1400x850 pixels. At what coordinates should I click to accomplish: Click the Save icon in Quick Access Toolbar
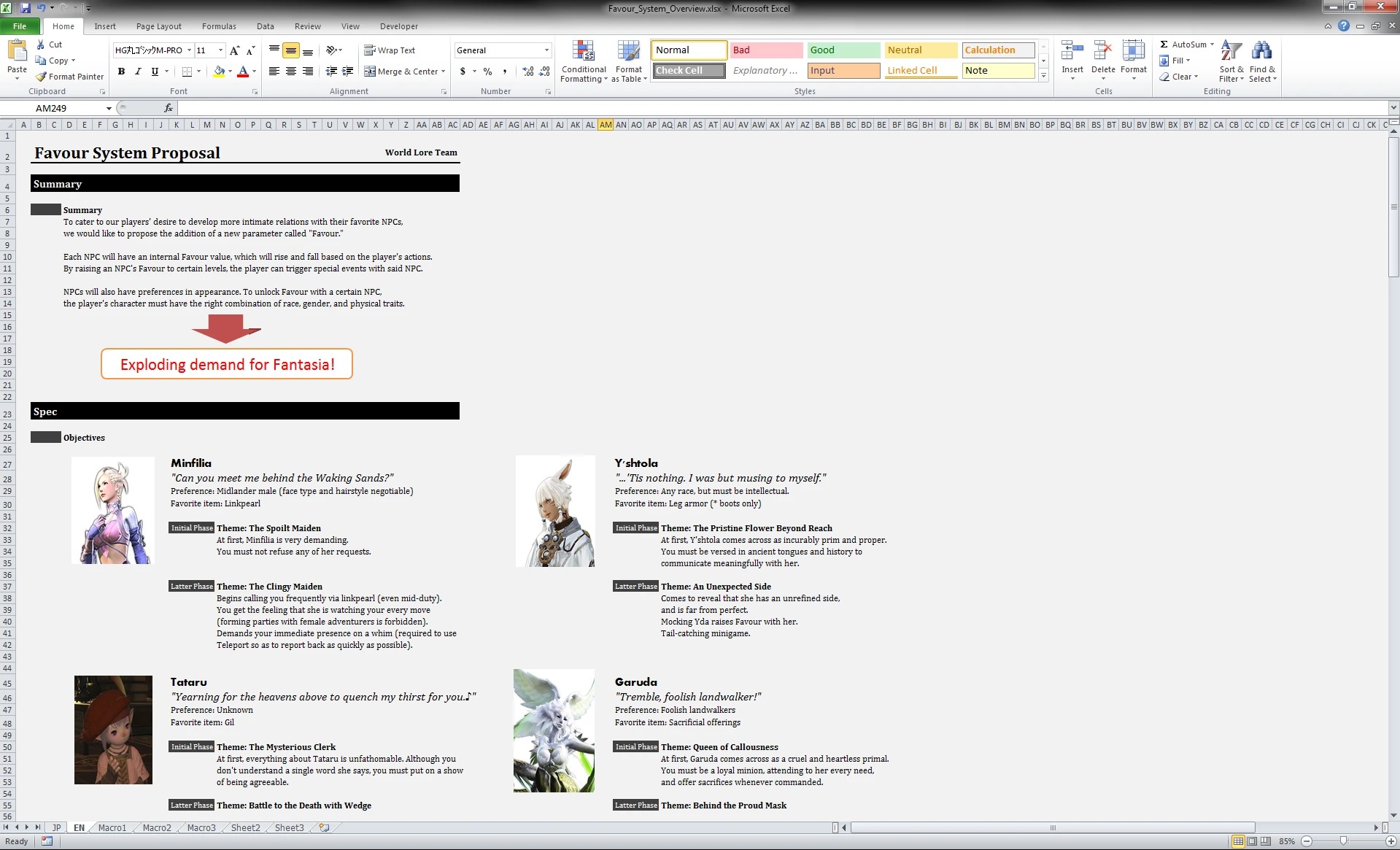tap(26, 8)
